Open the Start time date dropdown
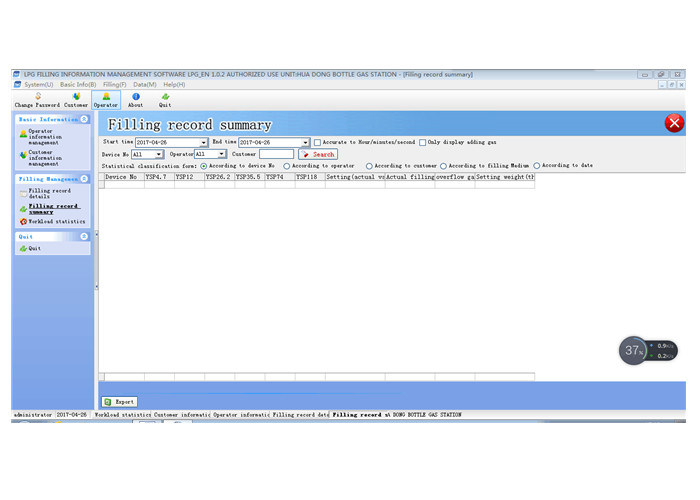 click(205, 142)
